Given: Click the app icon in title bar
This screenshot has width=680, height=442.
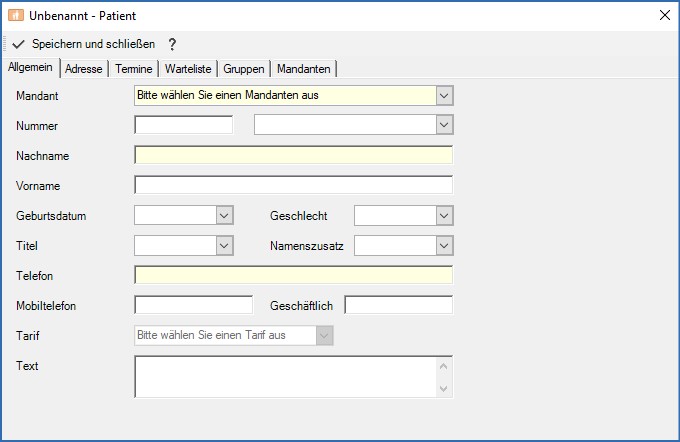Looking at the screenshot, I should [15, 16].
